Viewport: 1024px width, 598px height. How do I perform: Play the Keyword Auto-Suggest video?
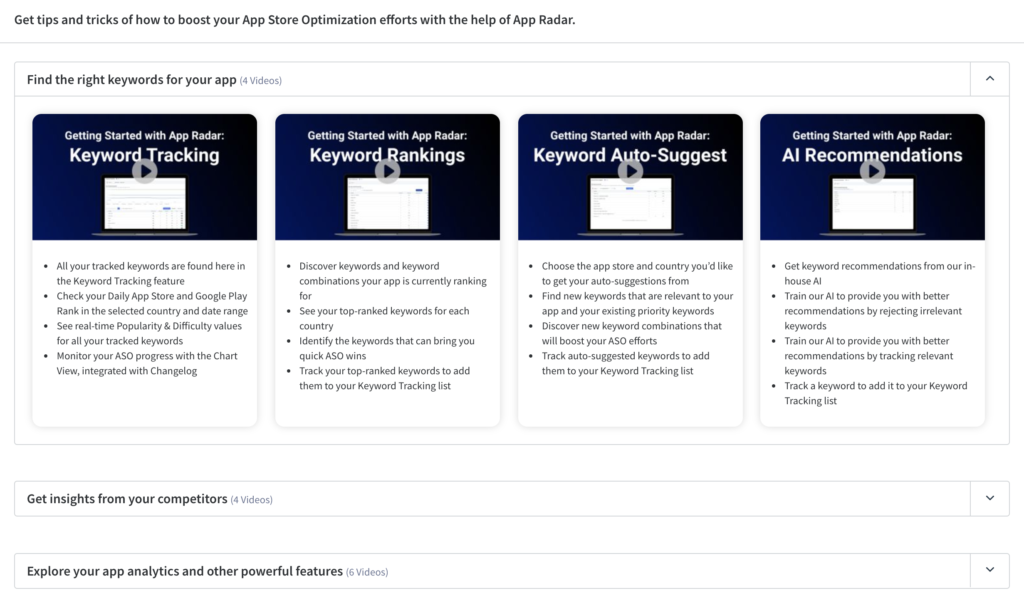coord(630,171)
